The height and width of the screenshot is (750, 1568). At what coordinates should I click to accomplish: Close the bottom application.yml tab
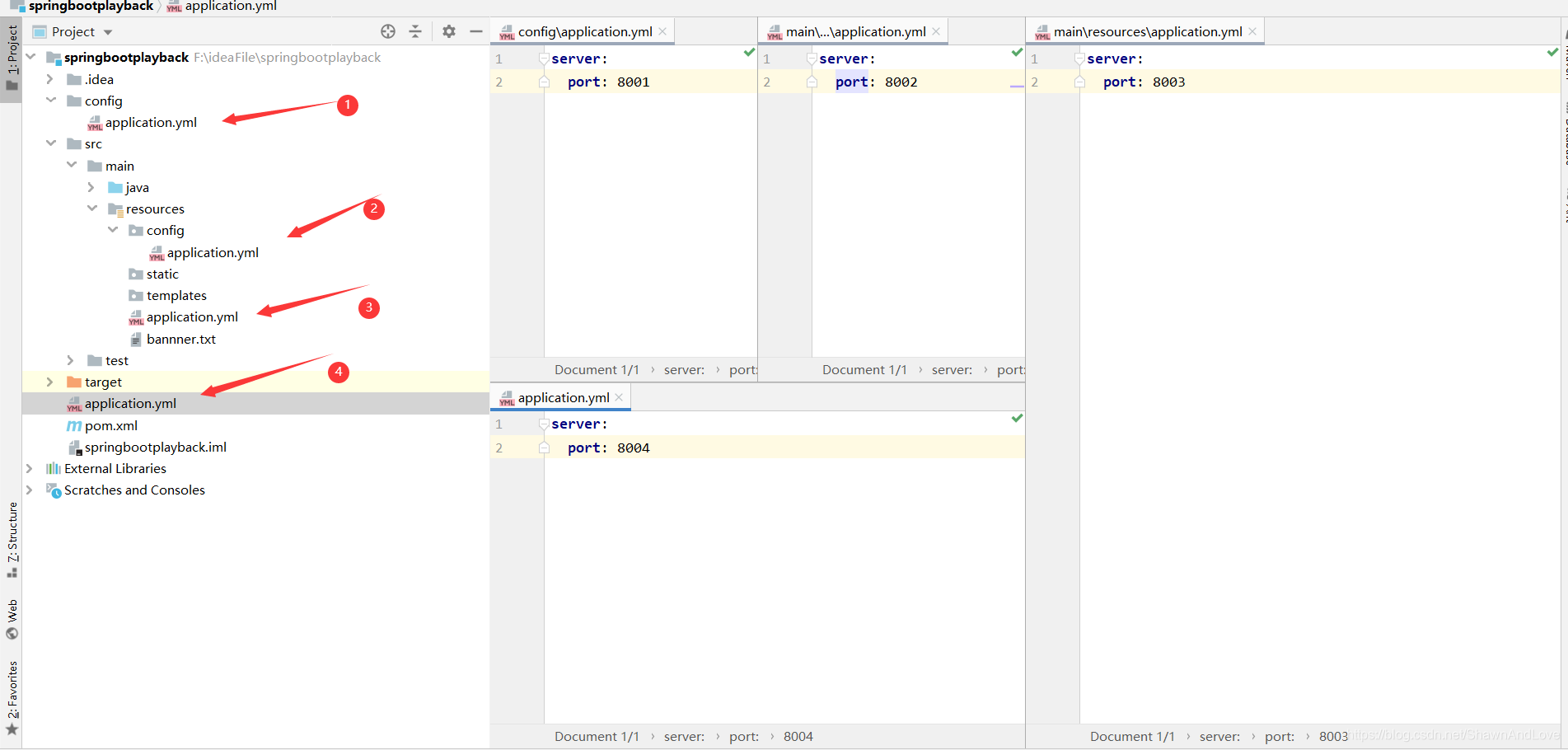619,397
